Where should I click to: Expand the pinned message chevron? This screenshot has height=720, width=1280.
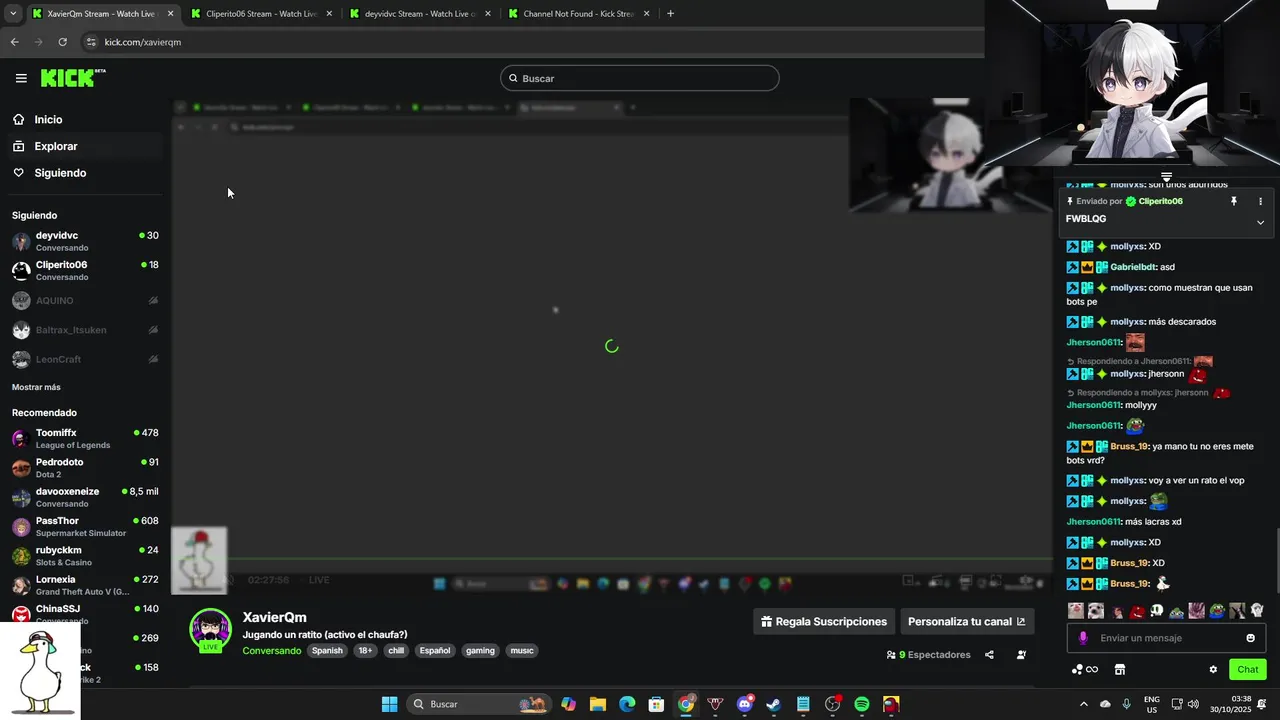point(1260,222)
